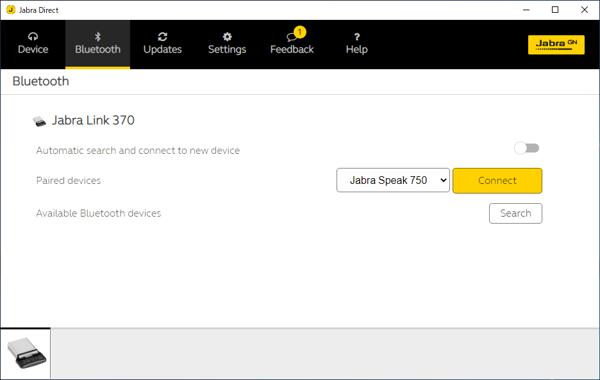This screenshot has height=380, width=600.
Task: Go to the Settings tab
Action: point(227,44)
